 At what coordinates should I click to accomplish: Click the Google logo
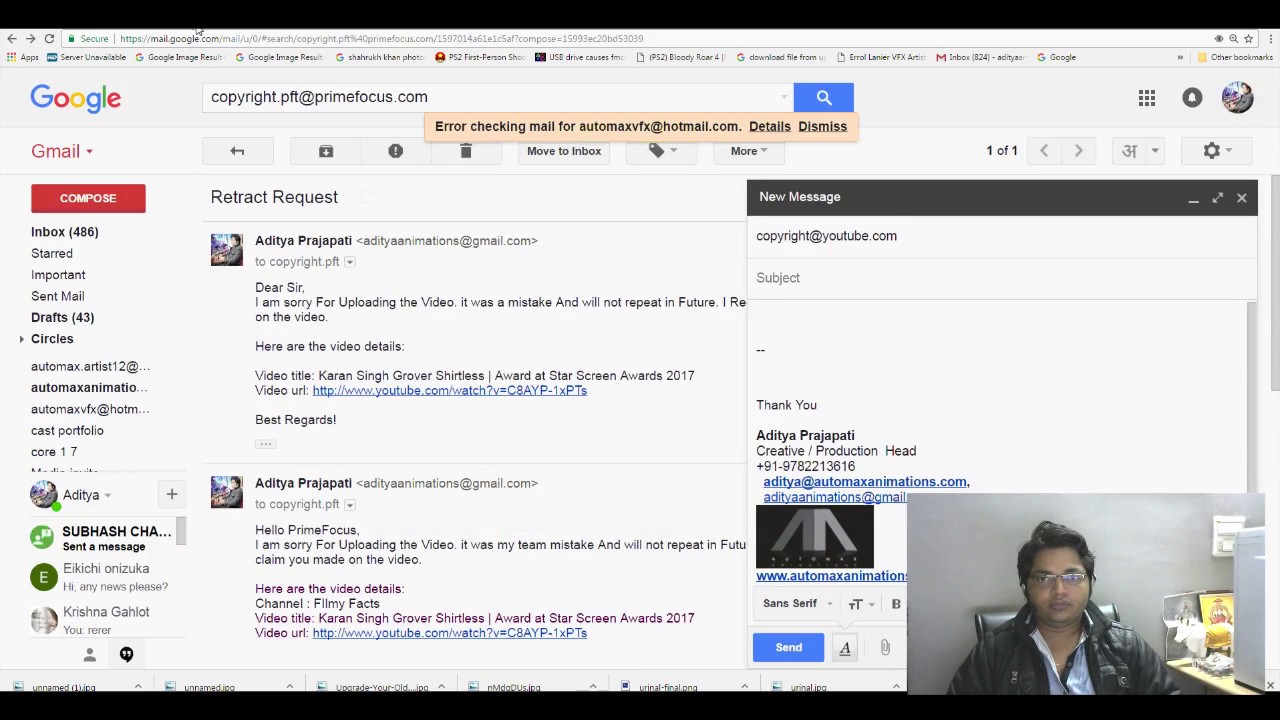tap(75, 98)
